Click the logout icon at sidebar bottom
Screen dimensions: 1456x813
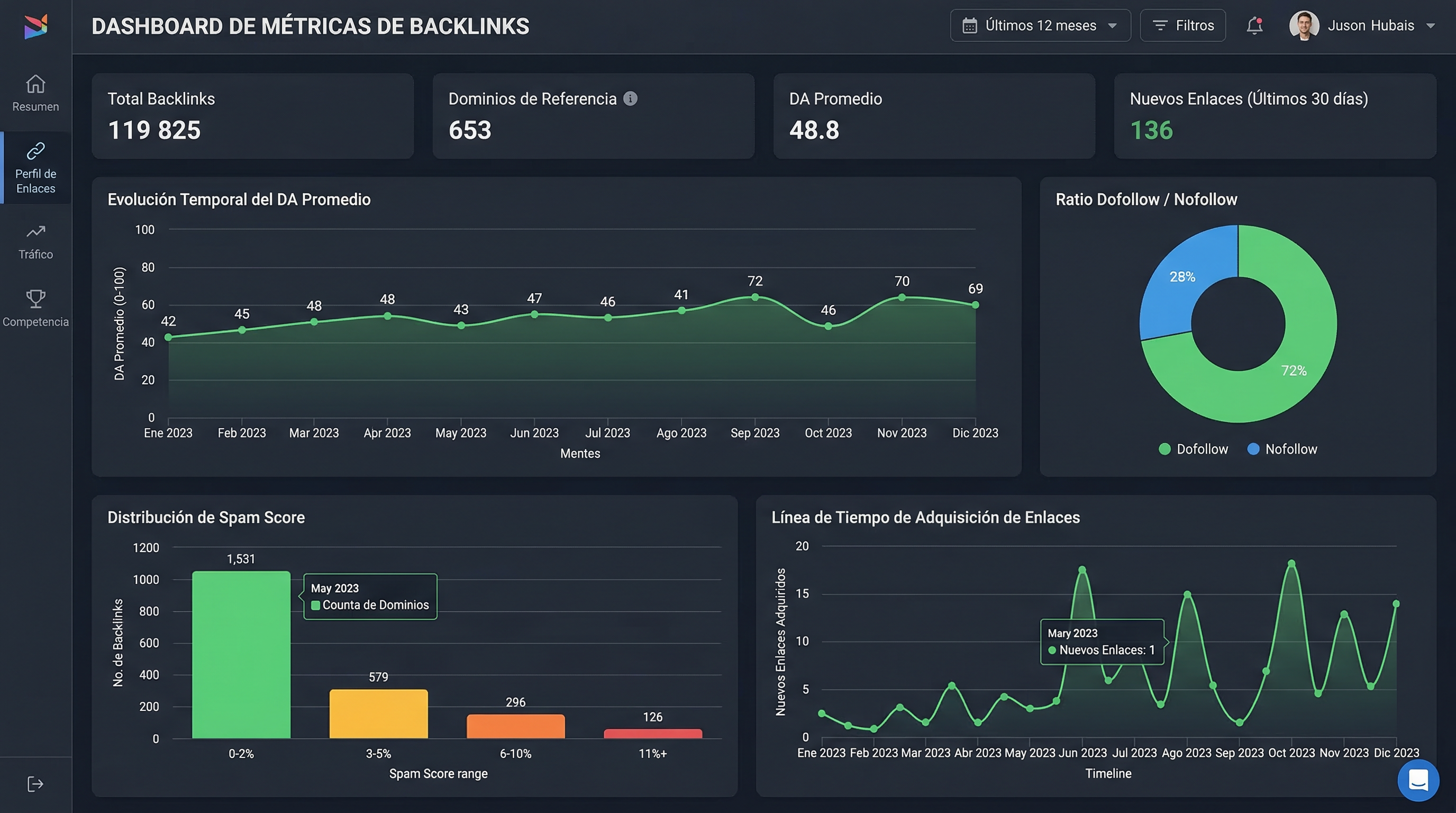35,783
